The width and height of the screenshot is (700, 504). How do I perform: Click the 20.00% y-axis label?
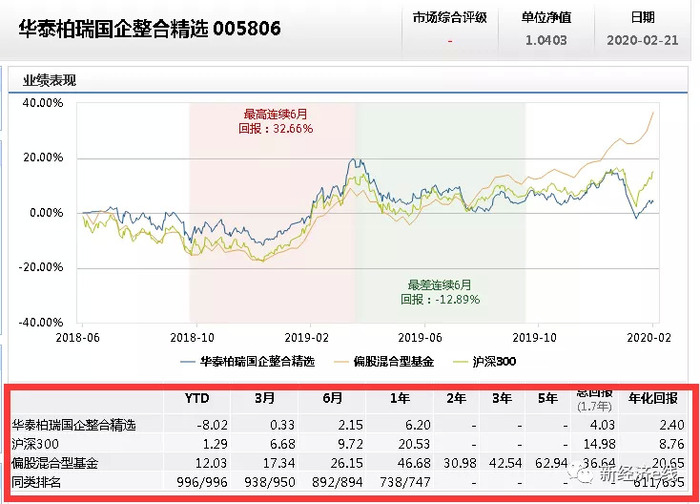tap(43, 158)
